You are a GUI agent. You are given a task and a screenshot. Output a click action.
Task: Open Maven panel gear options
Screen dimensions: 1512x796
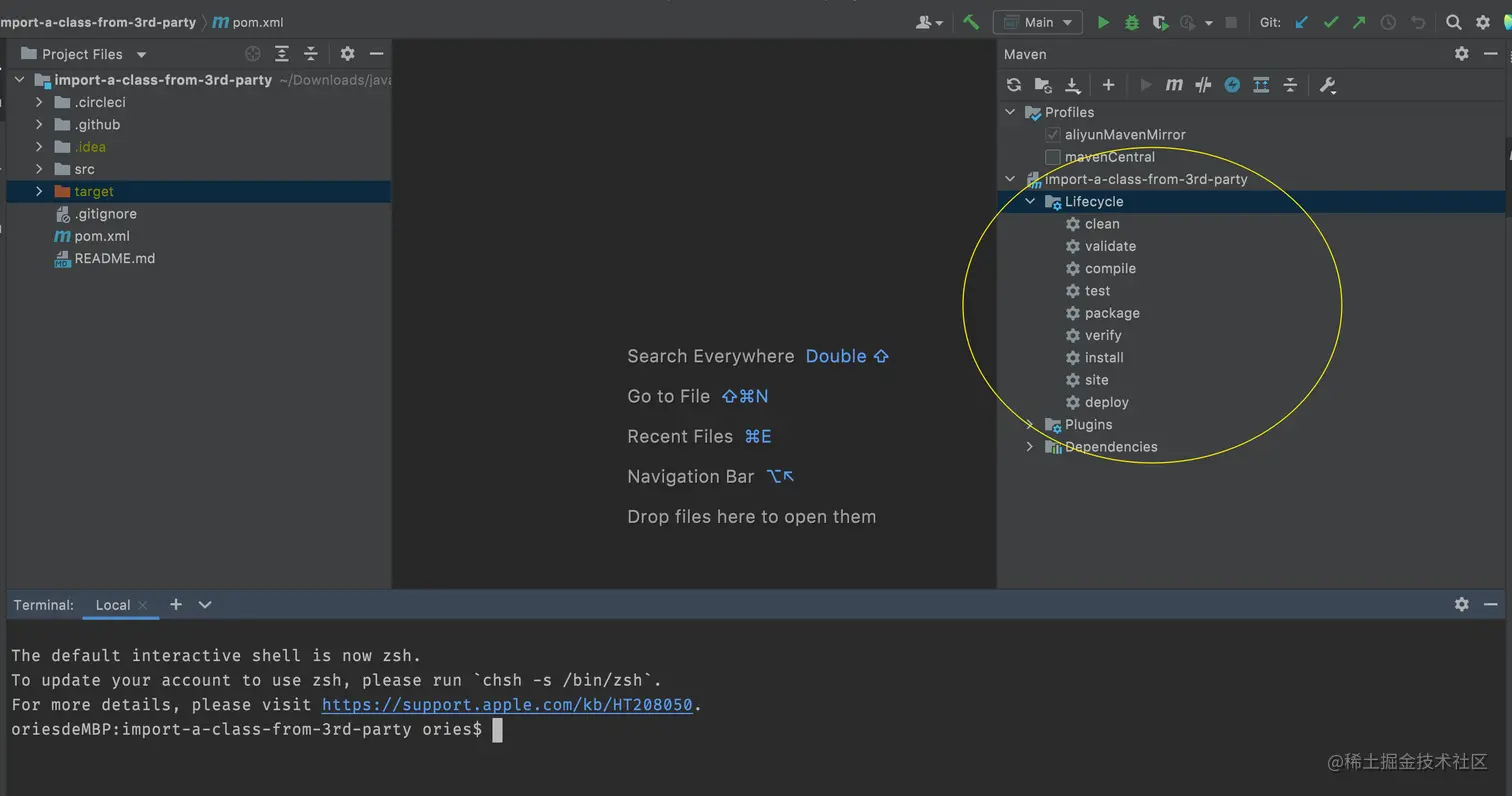[x=1462, y=54]
